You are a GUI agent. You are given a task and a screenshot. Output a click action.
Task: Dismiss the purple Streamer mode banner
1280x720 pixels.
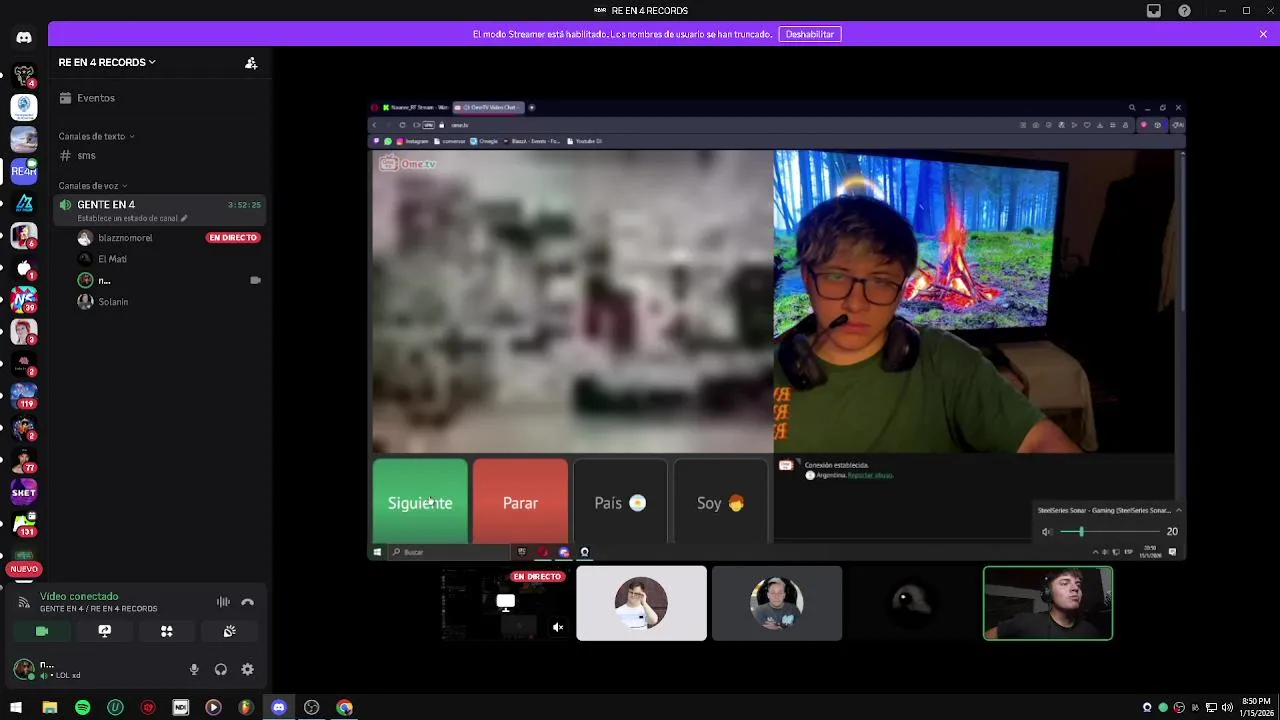pos(1263,34)
